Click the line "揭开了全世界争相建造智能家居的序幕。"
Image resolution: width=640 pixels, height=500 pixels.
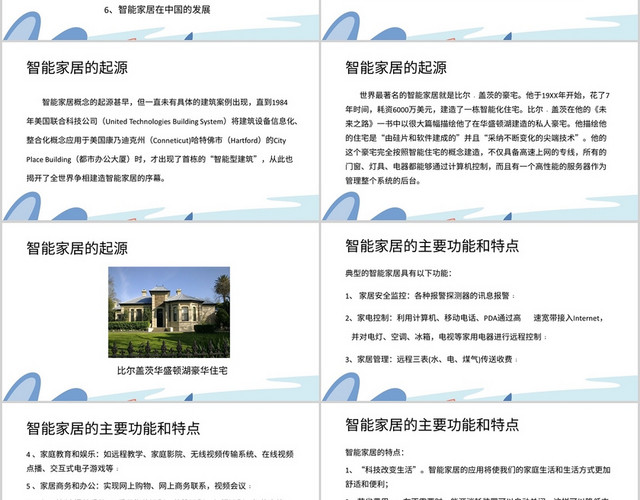point(96,178)
